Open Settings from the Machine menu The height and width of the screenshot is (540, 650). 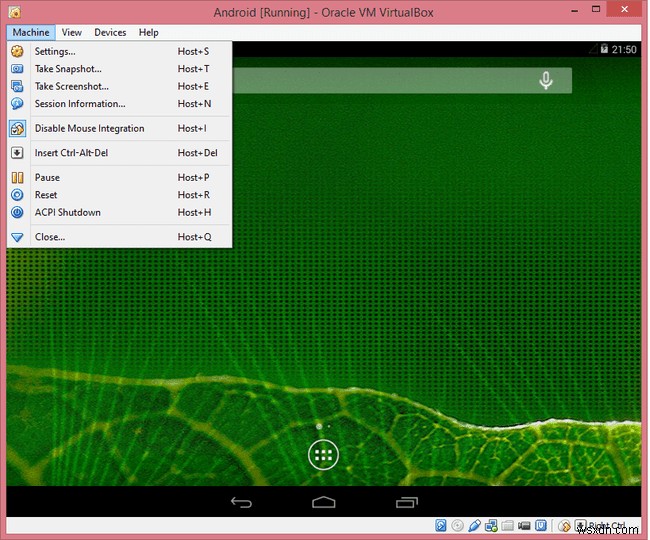(x=119, y=51)
